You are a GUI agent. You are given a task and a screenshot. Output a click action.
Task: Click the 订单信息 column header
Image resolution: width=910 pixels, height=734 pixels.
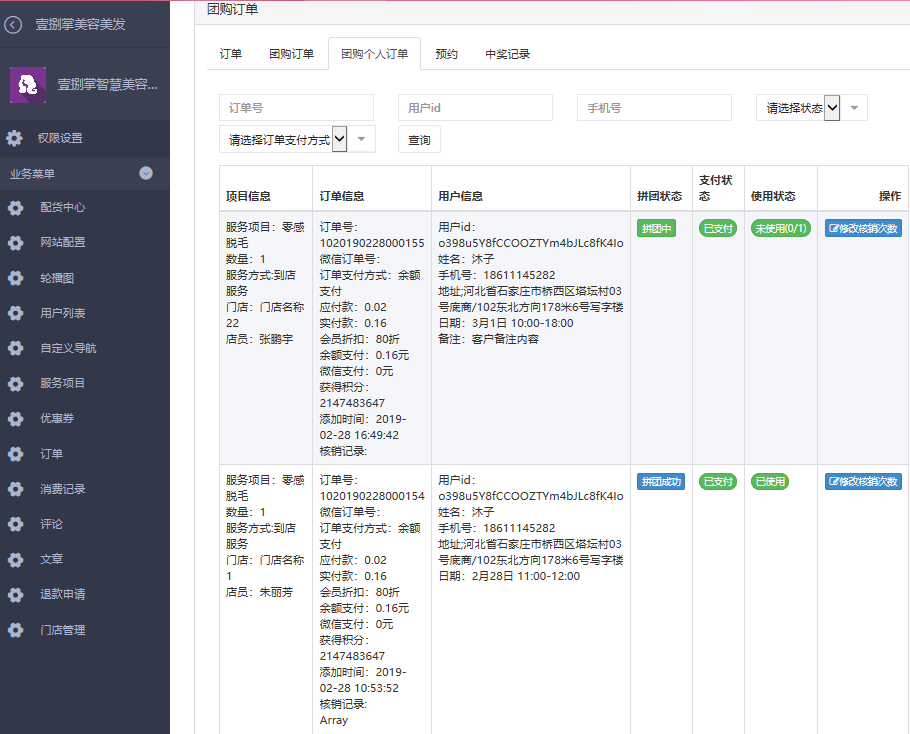[x=342, y=196]
